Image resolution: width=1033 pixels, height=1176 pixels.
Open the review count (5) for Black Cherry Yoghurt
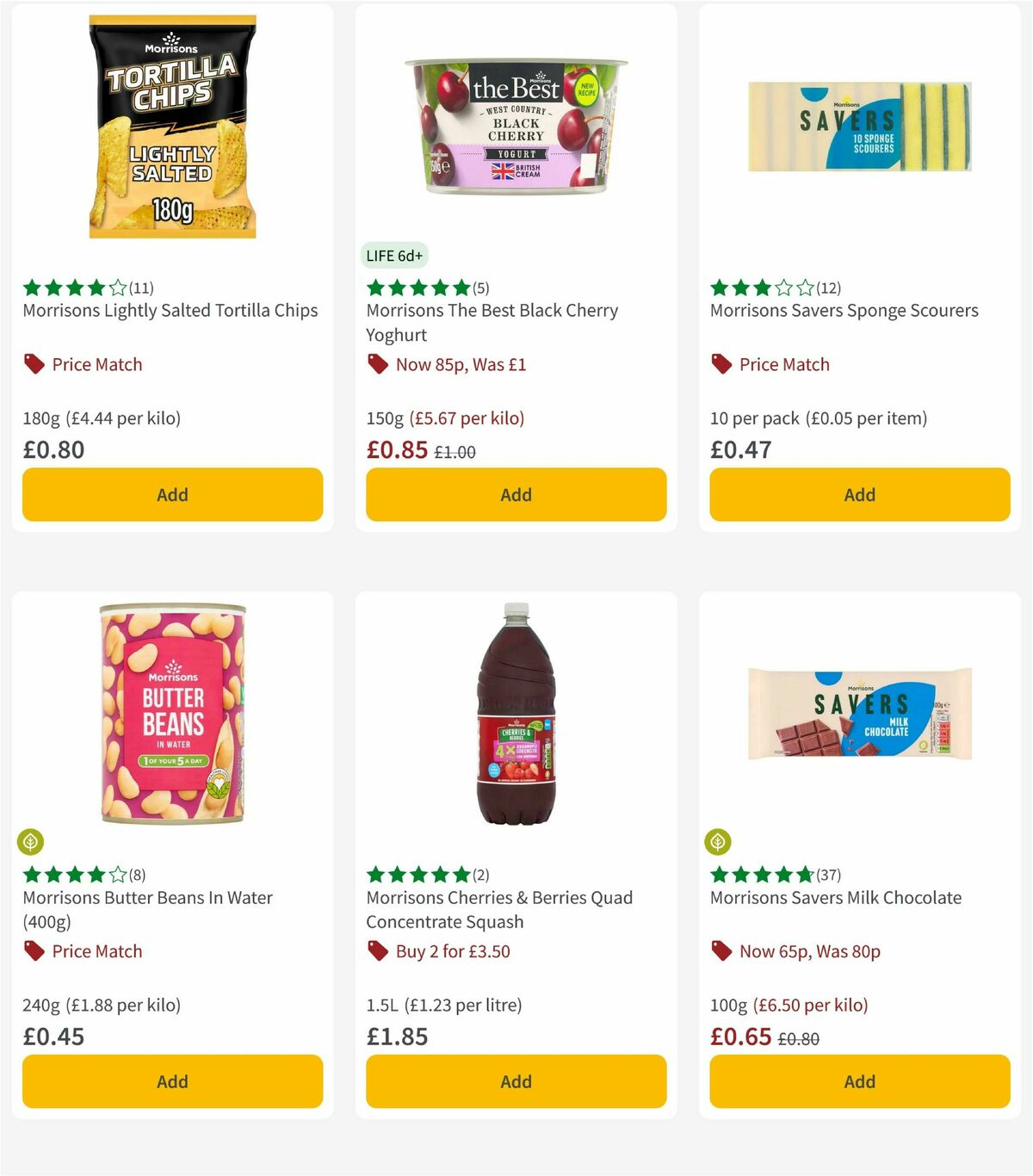tap(480, 288)
